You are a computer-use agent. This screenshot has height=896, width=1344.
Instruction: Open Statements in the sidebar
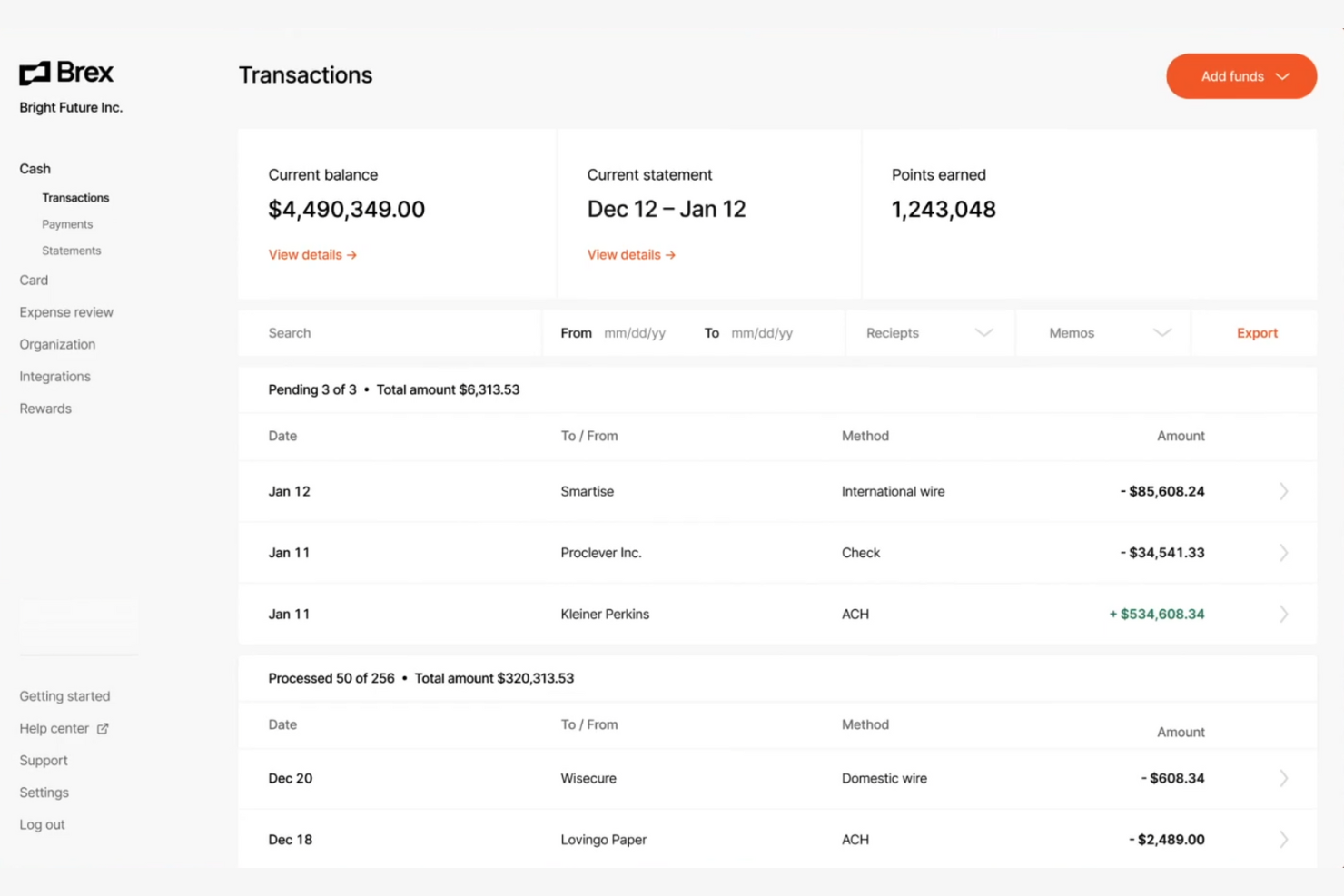tap(71, 250)
